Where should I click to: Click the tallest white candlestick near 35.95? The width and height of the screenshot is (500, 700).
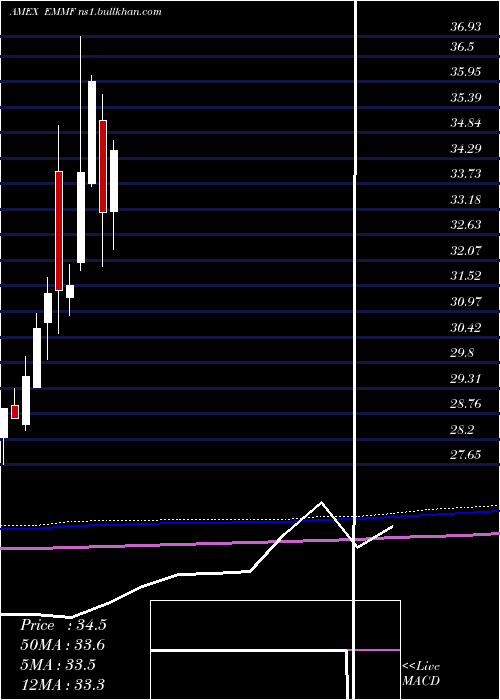92,133
